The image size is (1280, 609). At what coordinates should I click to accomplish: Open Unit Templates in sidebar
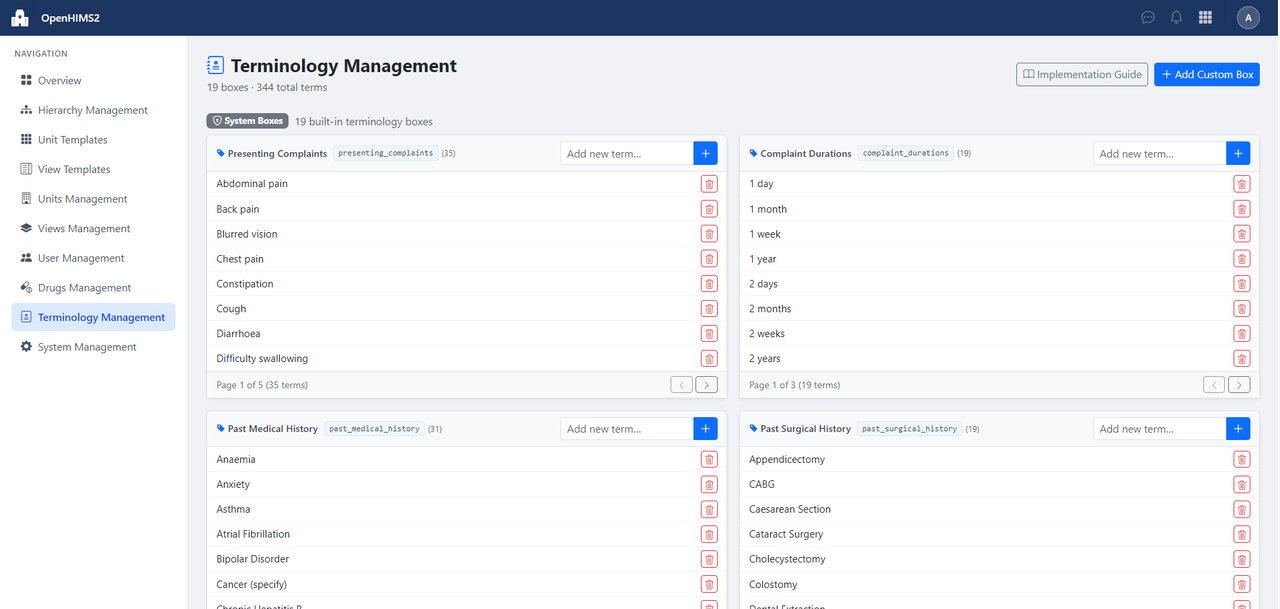tap(94, 140)
